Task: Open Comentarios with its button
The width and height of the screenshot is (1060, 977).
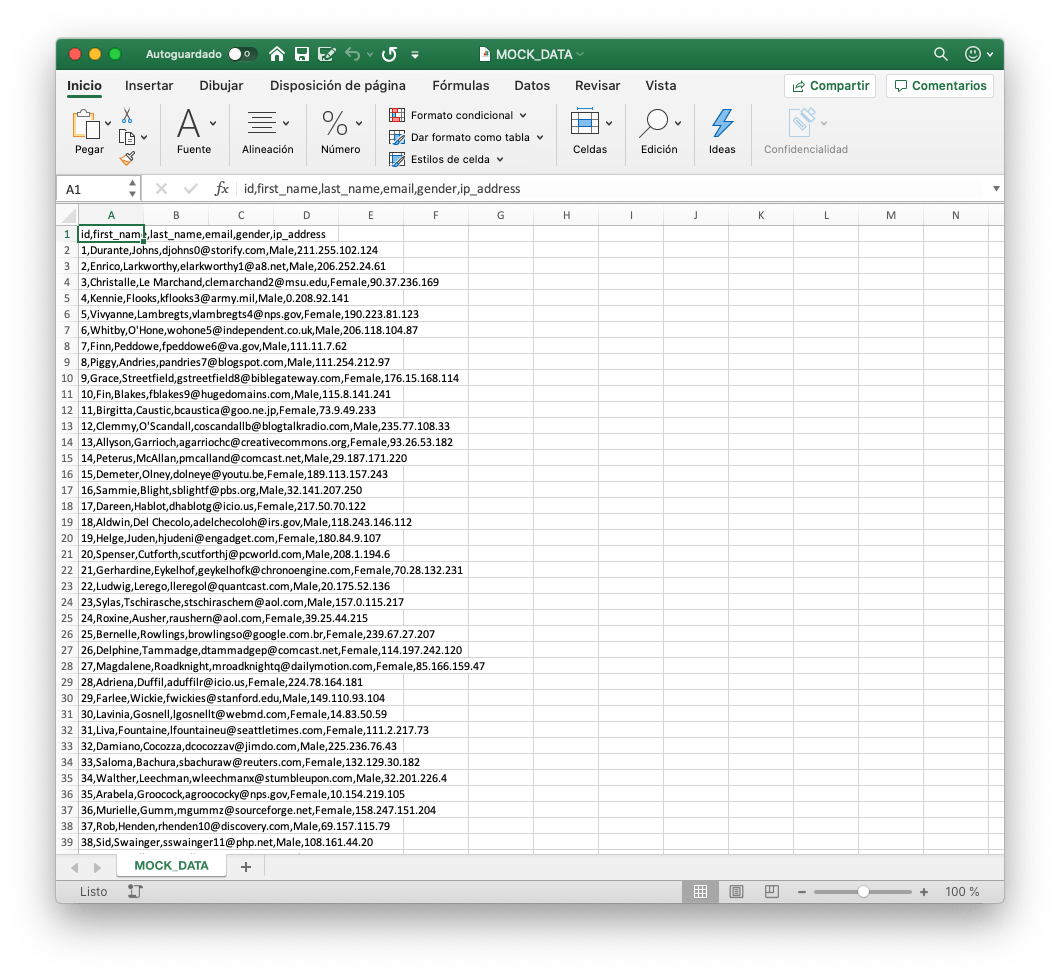Action: tap(938, 86)
